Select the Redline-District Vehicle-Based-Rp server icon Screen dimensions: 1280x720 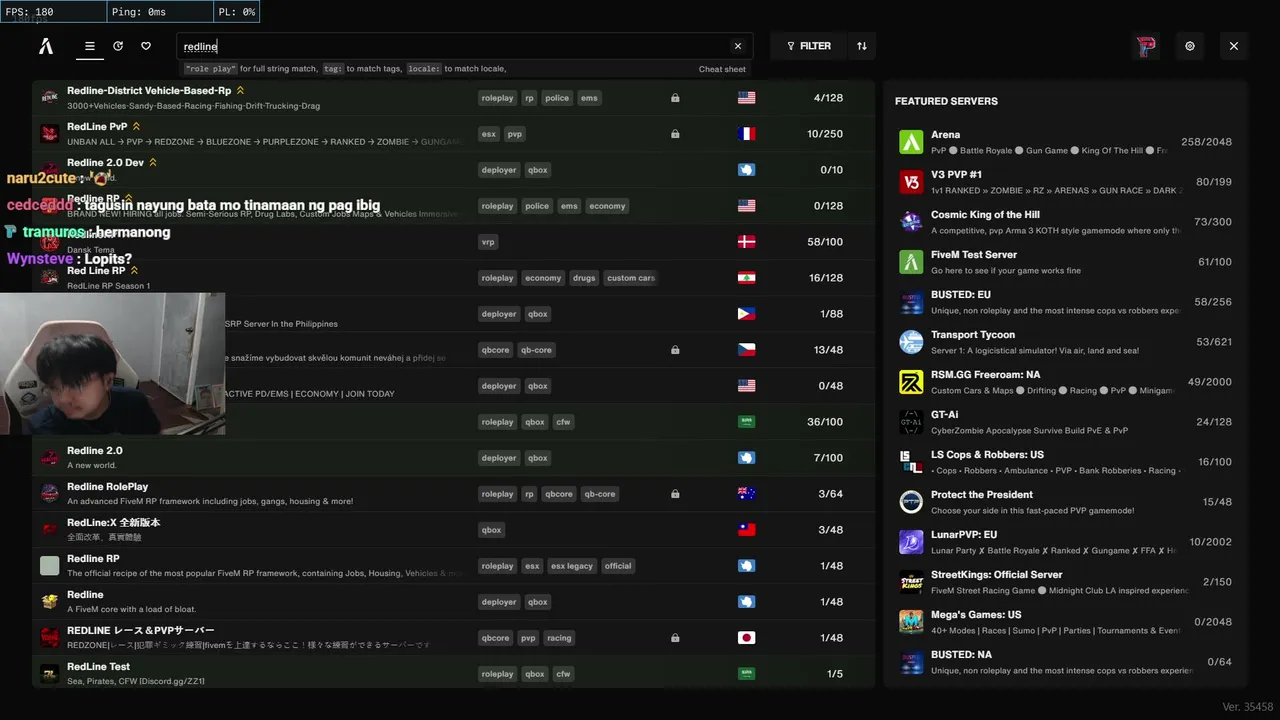point(49,98)
